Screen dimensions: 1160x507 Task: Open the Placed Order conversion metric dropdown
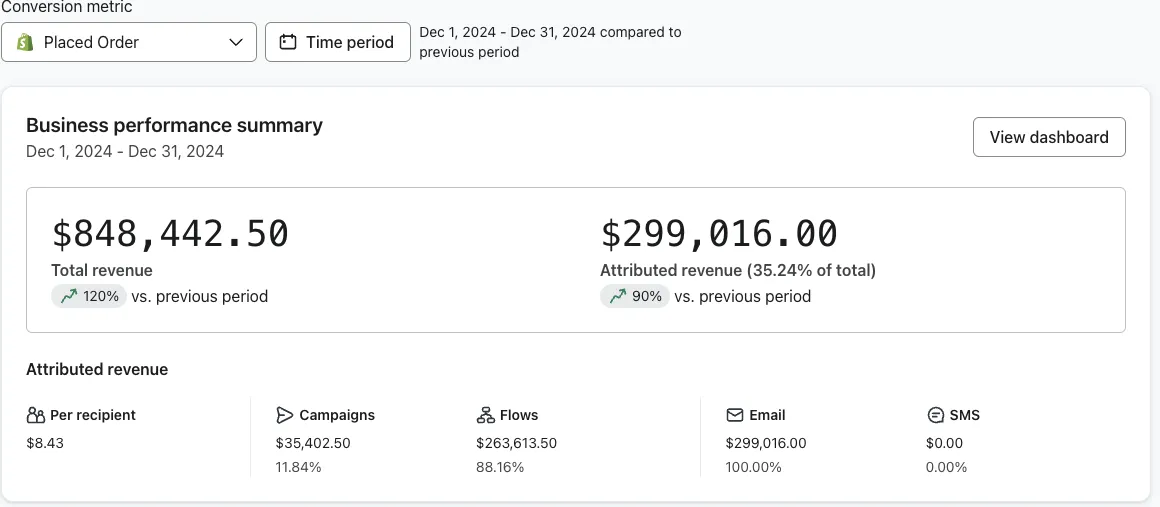(128, 42)
